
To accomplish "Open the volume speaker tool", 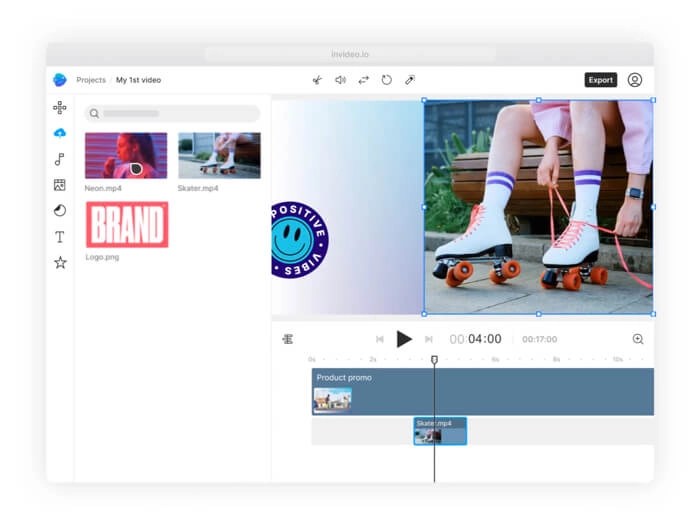I will point(340,80).
